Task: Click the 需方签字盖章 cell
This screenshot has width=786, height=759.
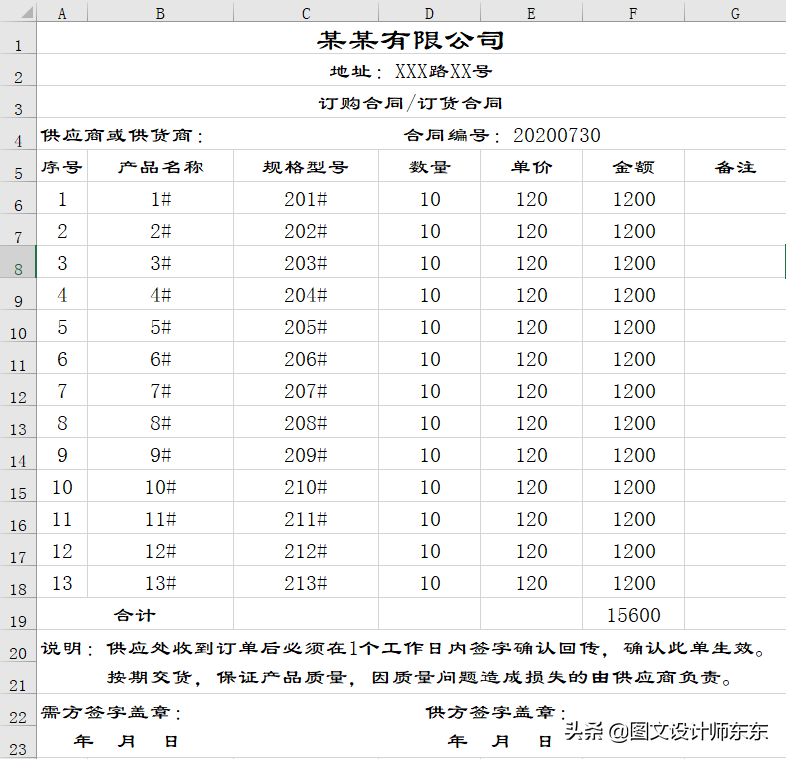Action: click(110, 712)
